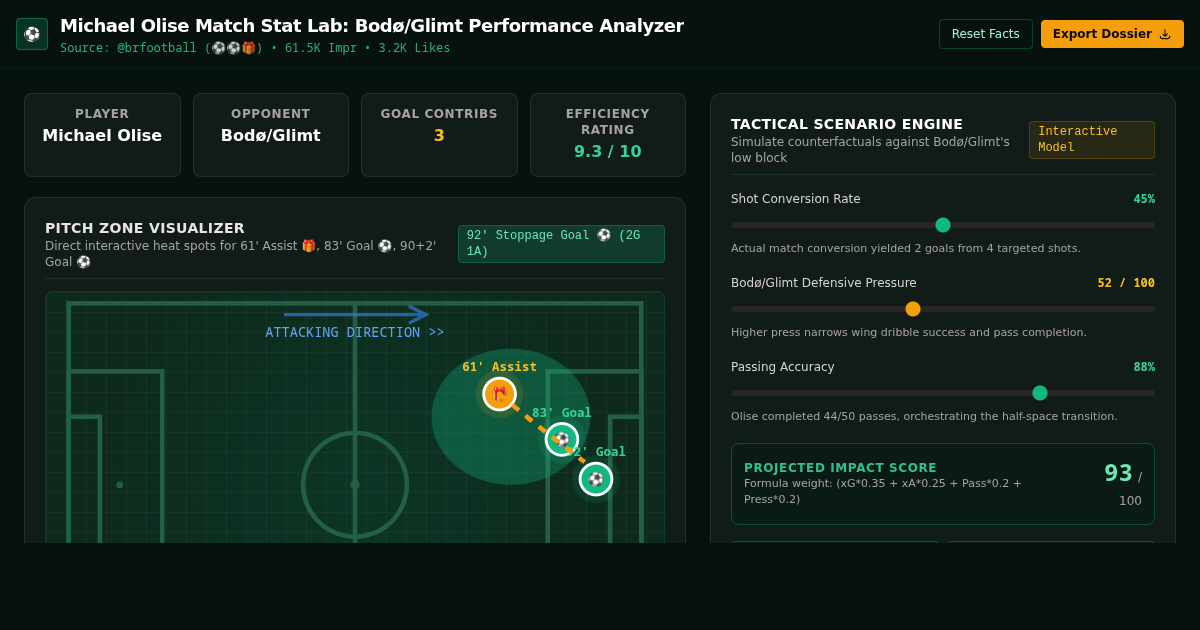1200x630 pixels.
Task: Click the Pitch Zone Visualizer heading
Action: tap(145, 228)
